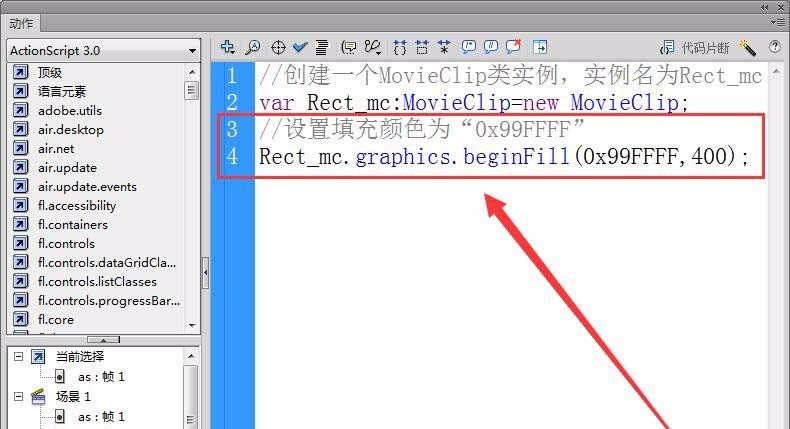
Task: Click line 4 beginFill code
Action: tap(504, 156)
